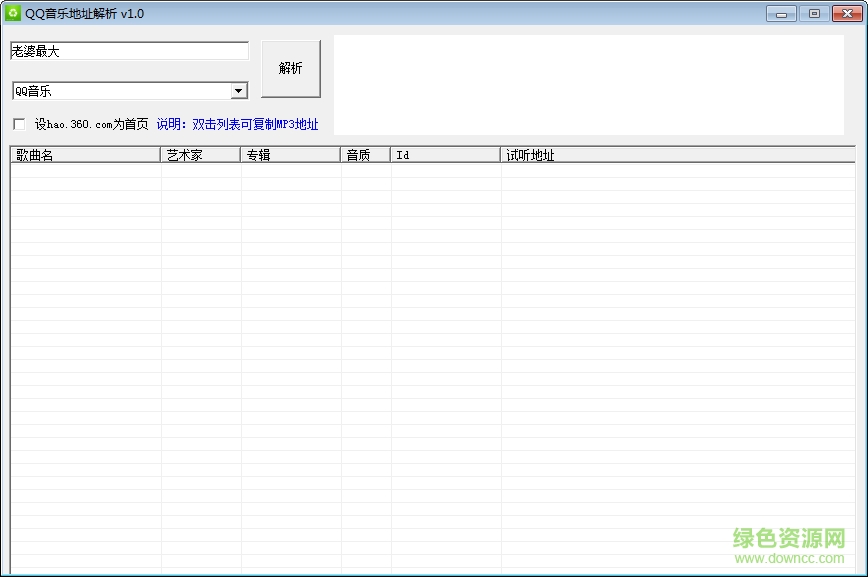Viewport: 868px width, 577px height.
Task: Click the green app icon in title bar
Action: (13, 13)
